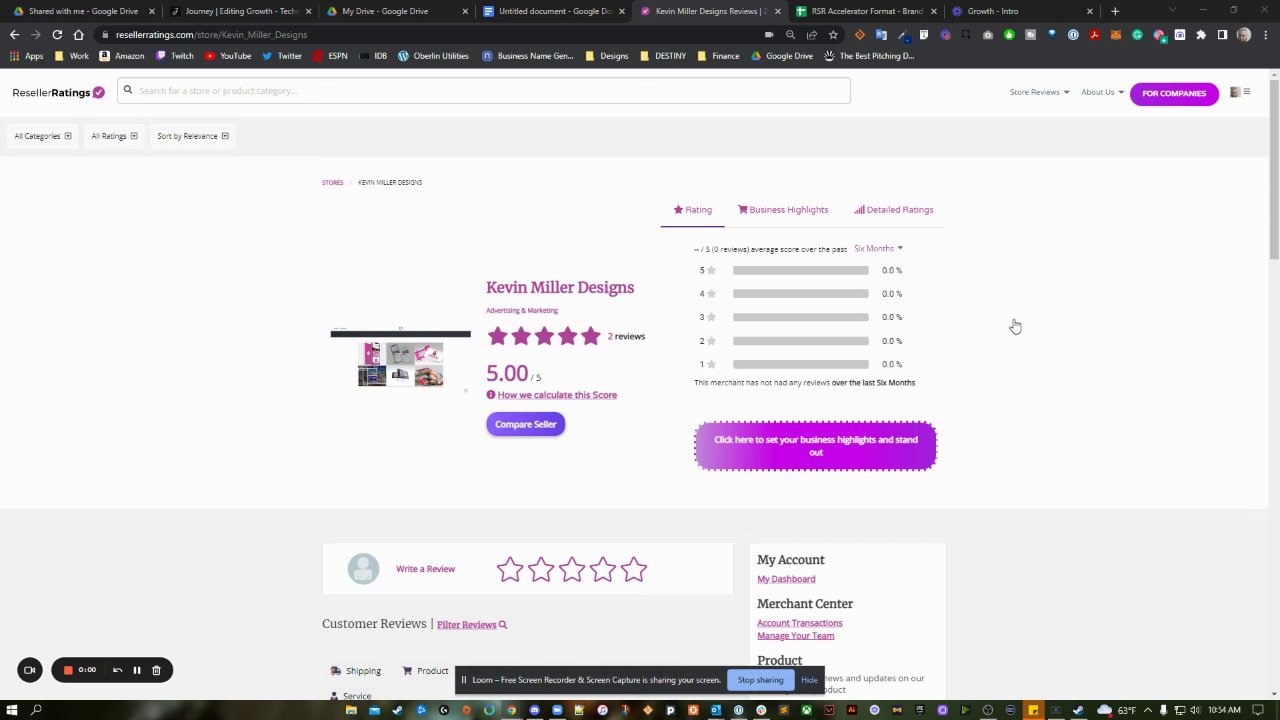Rate three stars in Write a Review
The image size is (1280, 720).
pos(572,569)
